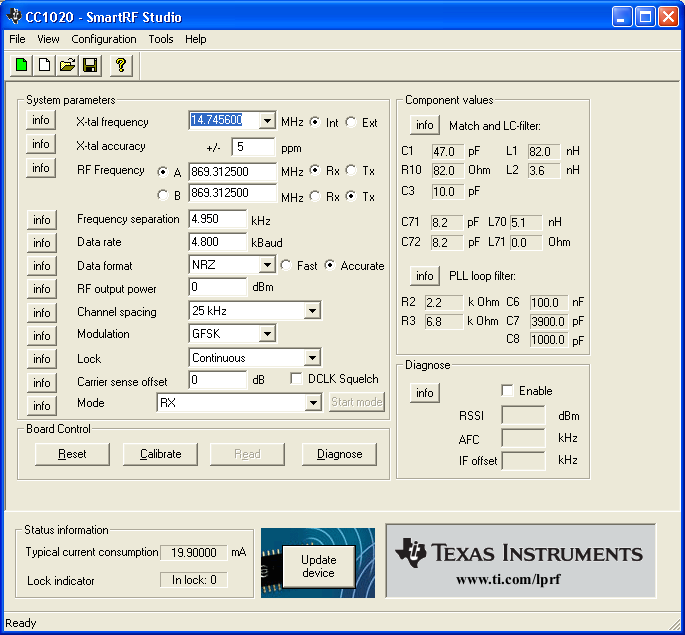Click the RF Frequency A value field
Image resolution: width=685 pixels, height=635 pixels.
pyautogui.click(x=232, y=172)
